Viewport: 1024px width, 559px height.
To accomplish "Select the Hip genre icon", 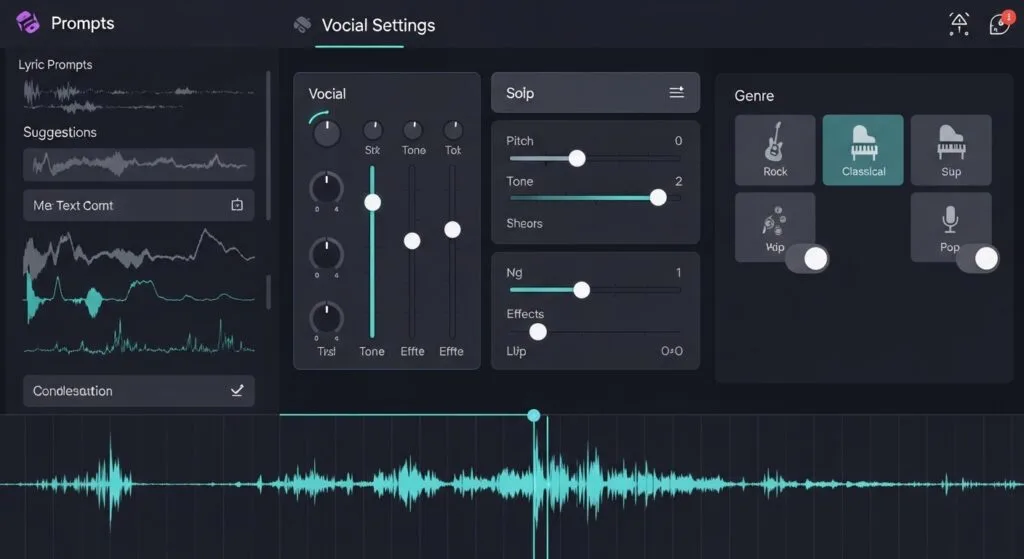I will (x=775, y=227).
